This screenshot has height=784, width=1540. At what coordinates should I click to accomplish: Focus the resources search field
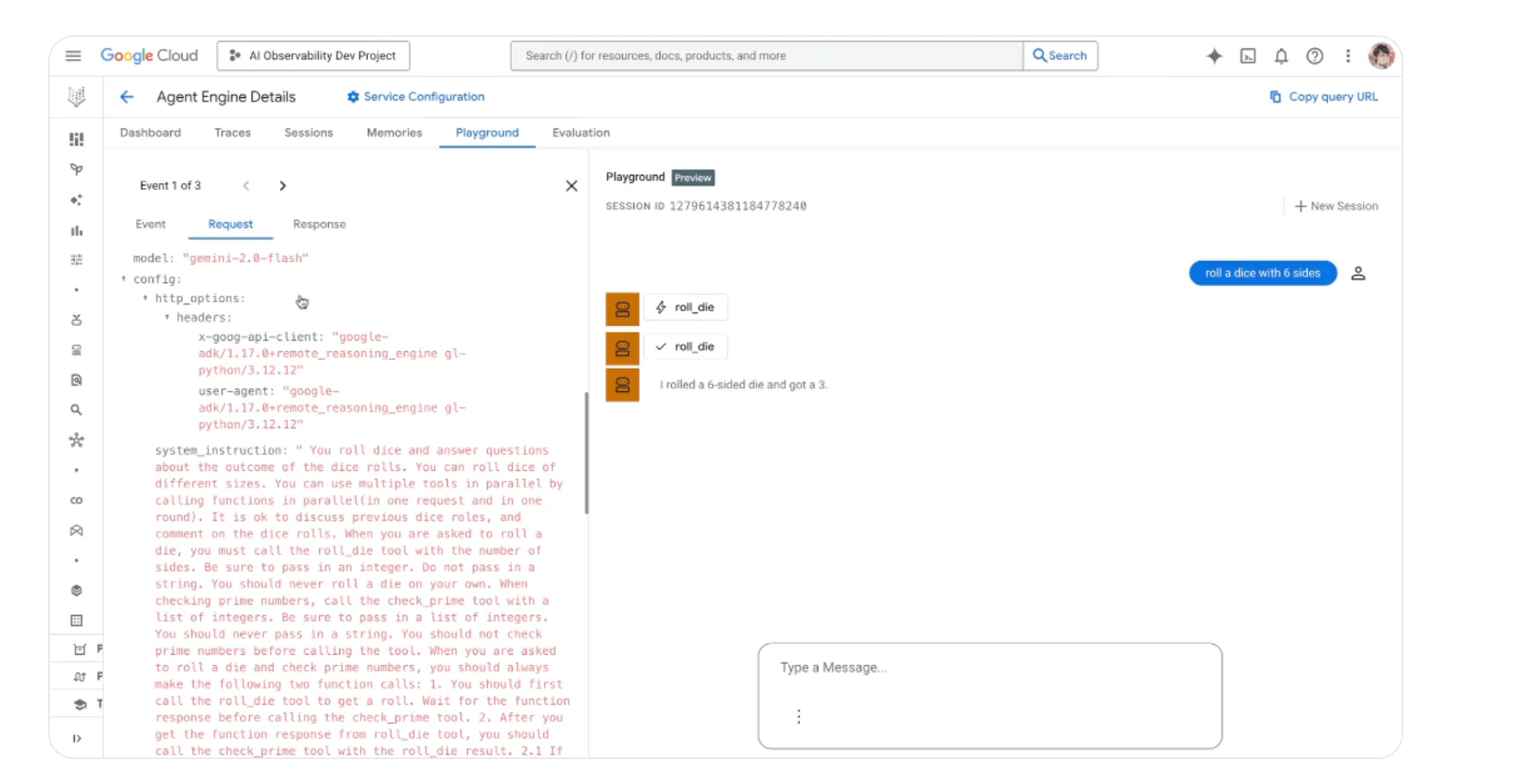pyautogui.click(x=767, y=55)
